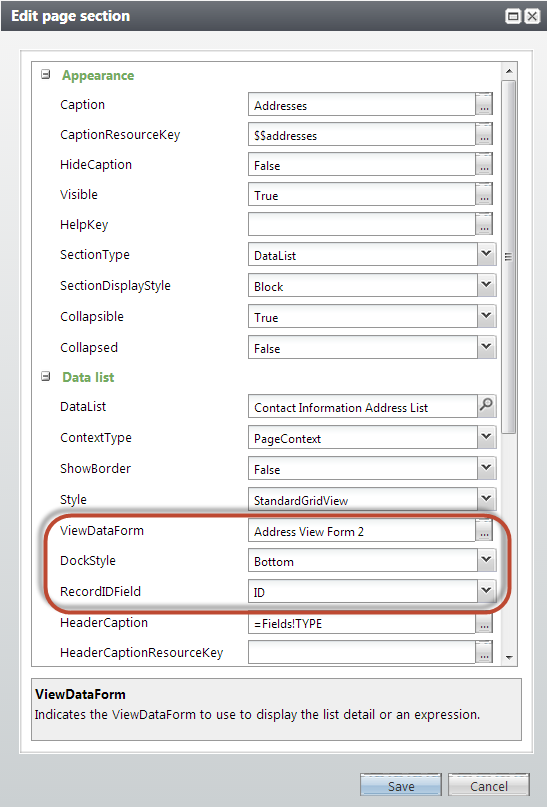This screenshot has height=807, width=547.
Task: Open the HelpKey ellipsis editor
Action: coord(484,224)
